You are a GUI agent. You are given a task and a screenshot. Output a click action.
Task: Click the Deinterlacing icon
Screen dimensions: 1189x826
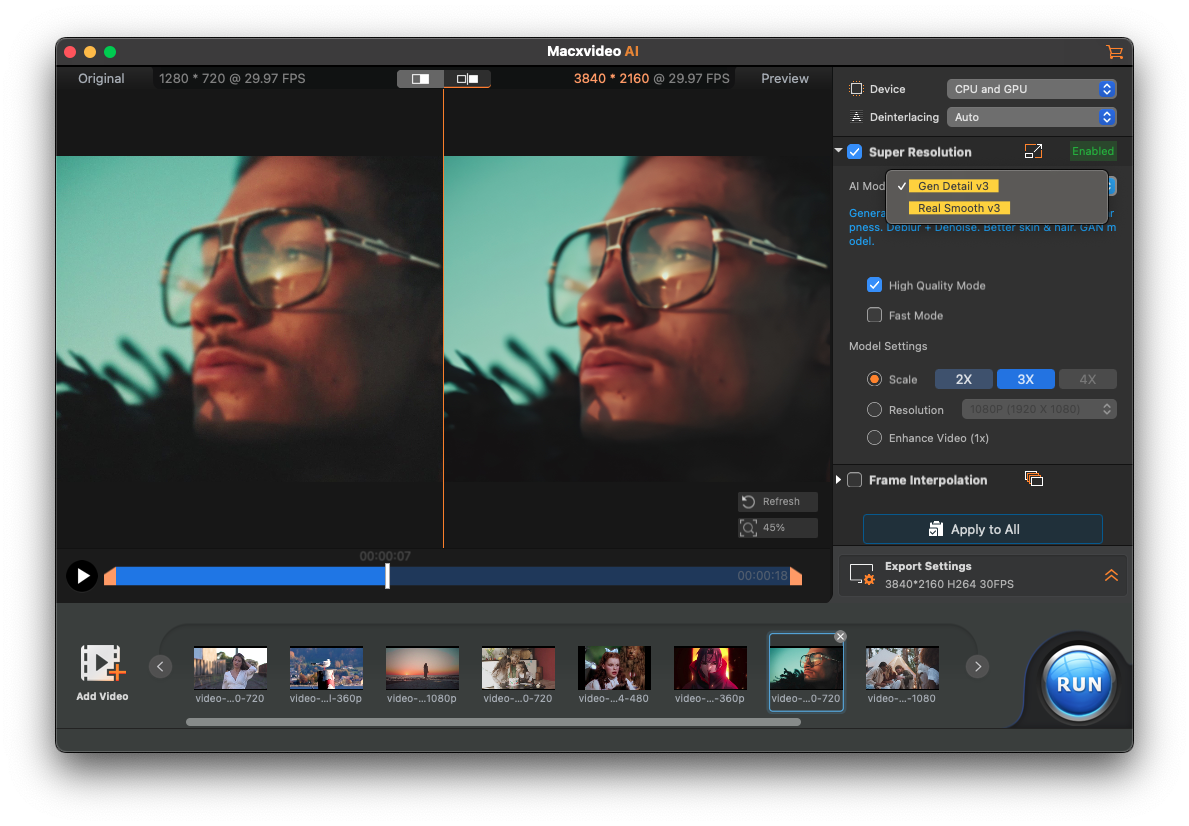(x=856, y=117)
